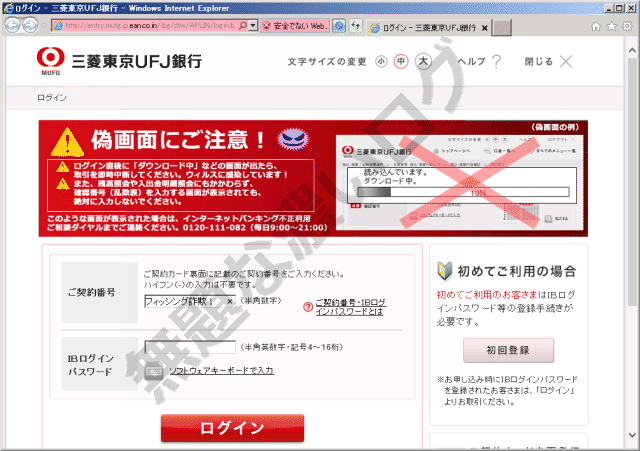Viewport: 640px width, 451px height.
Task: Click the 閉じる close link
Action: (539, 62)
